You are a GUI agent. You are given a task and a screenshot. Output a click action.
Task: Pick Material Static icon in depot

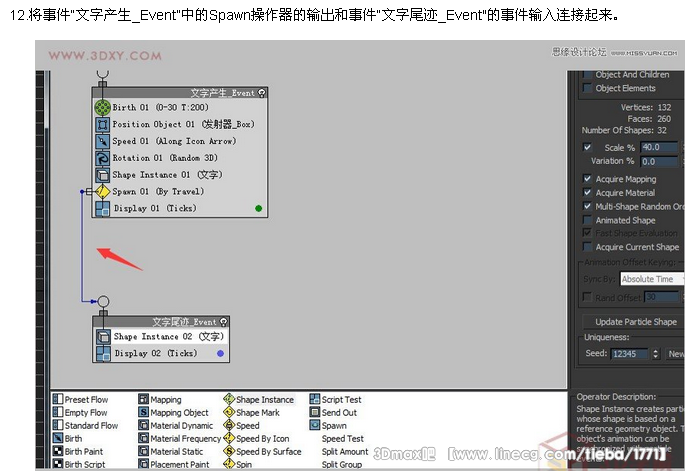(x=143, y=451)
